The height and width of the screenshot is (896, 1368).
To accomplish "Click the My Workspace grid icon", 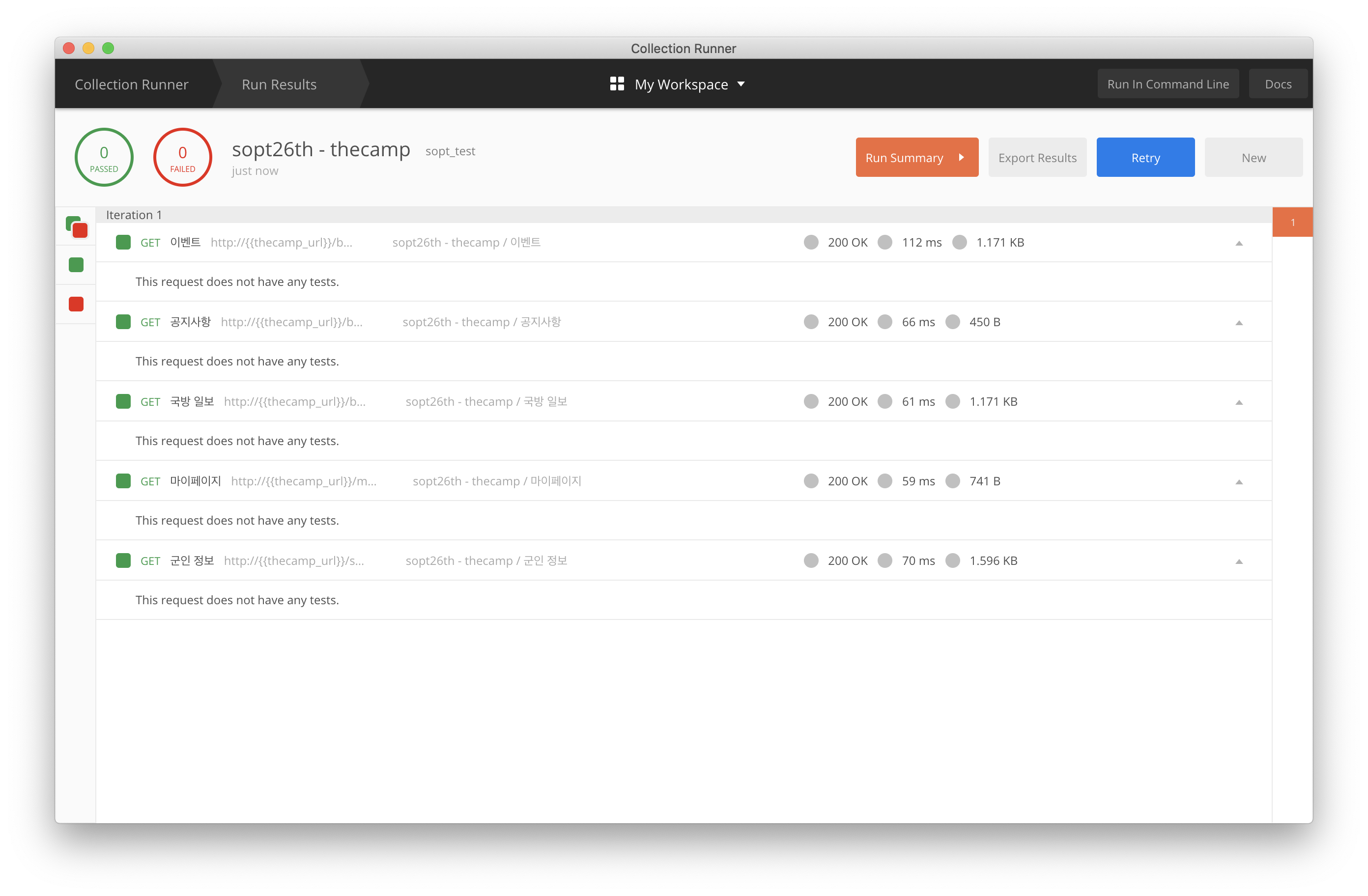I will [617, 84].
